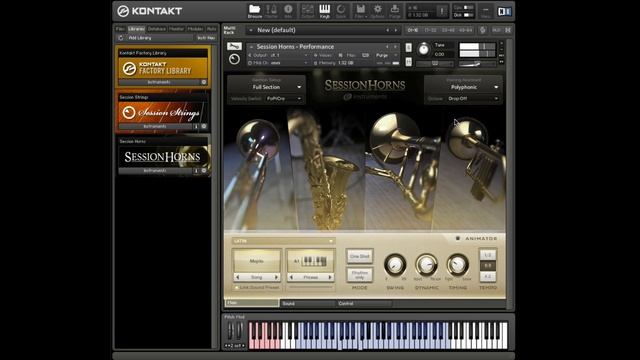
Task: Click the NI logo icon
Action: click(x=504, y=11)
